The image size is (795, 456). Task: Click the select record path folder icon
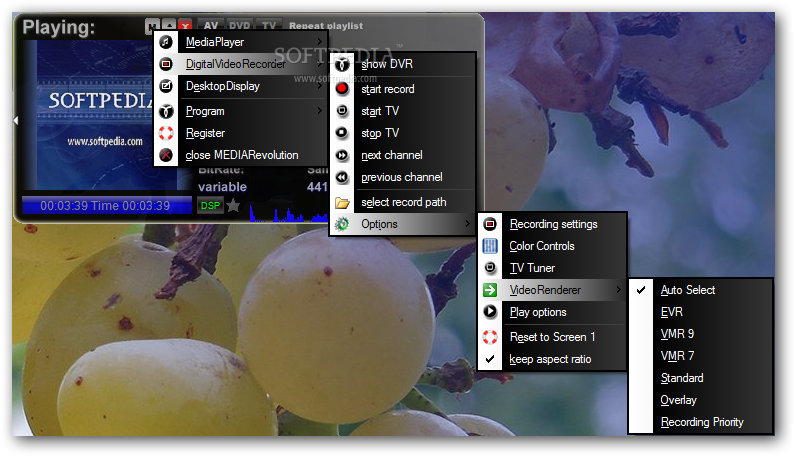342,202
